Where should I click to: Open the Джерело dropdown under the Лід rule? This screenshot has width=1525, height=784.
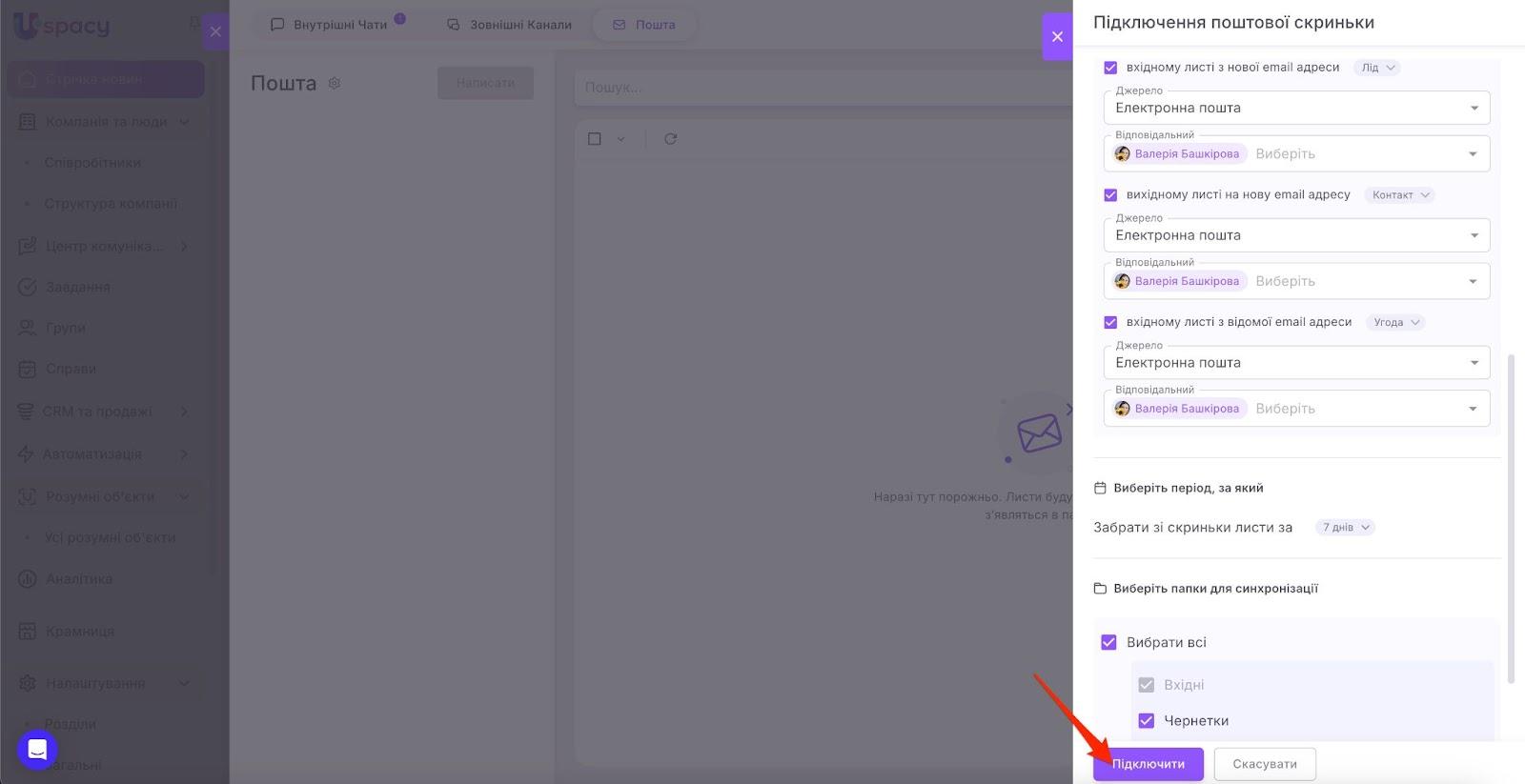click(1296, 108)
